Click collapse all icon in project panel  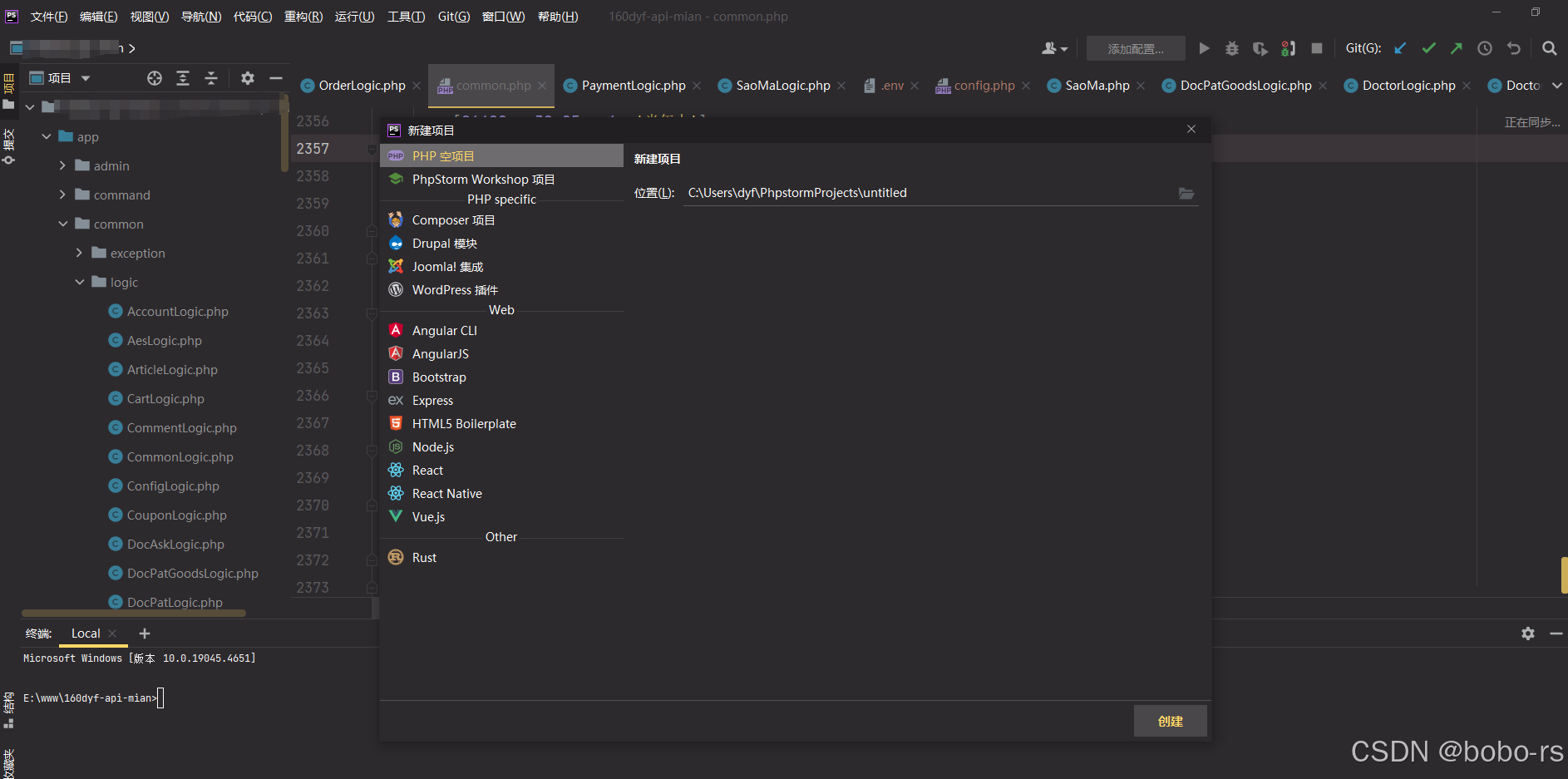point(211,78)
